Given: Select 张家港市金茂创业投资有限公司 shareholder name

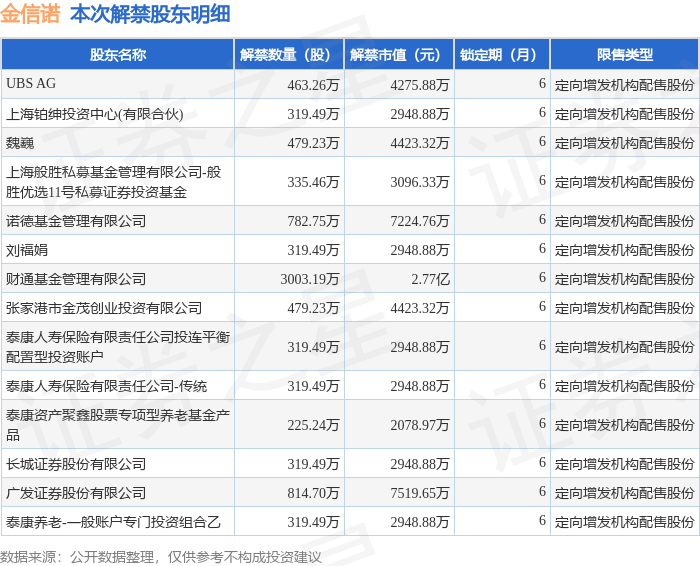Looking at the screenshot, I should [x=104, y=308].
